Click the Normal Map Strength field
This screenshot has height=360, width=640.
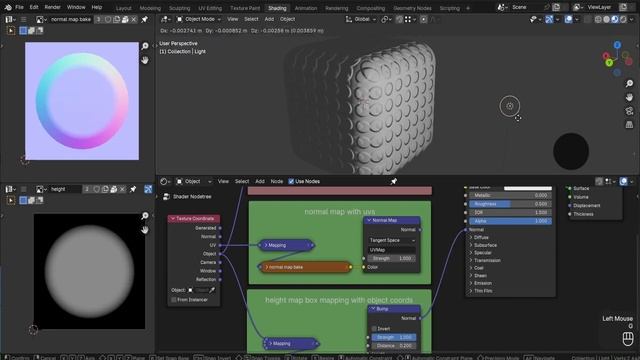pyautogui.click(x=392, y=258)
